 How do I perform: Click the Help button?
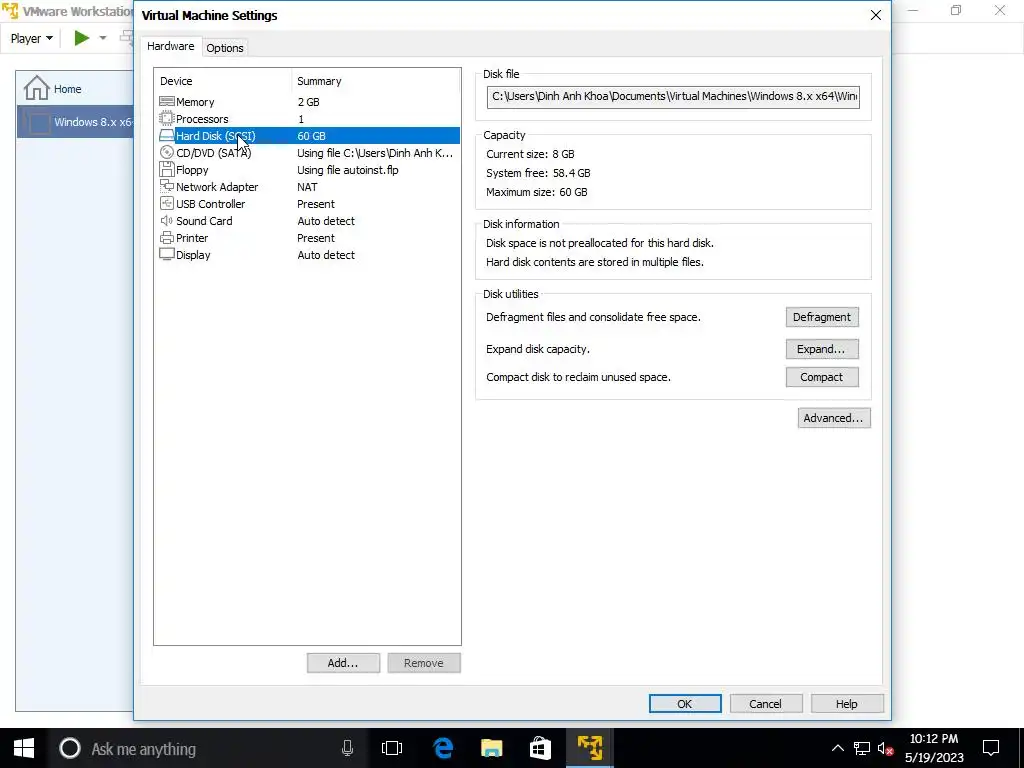click(846, 703)
